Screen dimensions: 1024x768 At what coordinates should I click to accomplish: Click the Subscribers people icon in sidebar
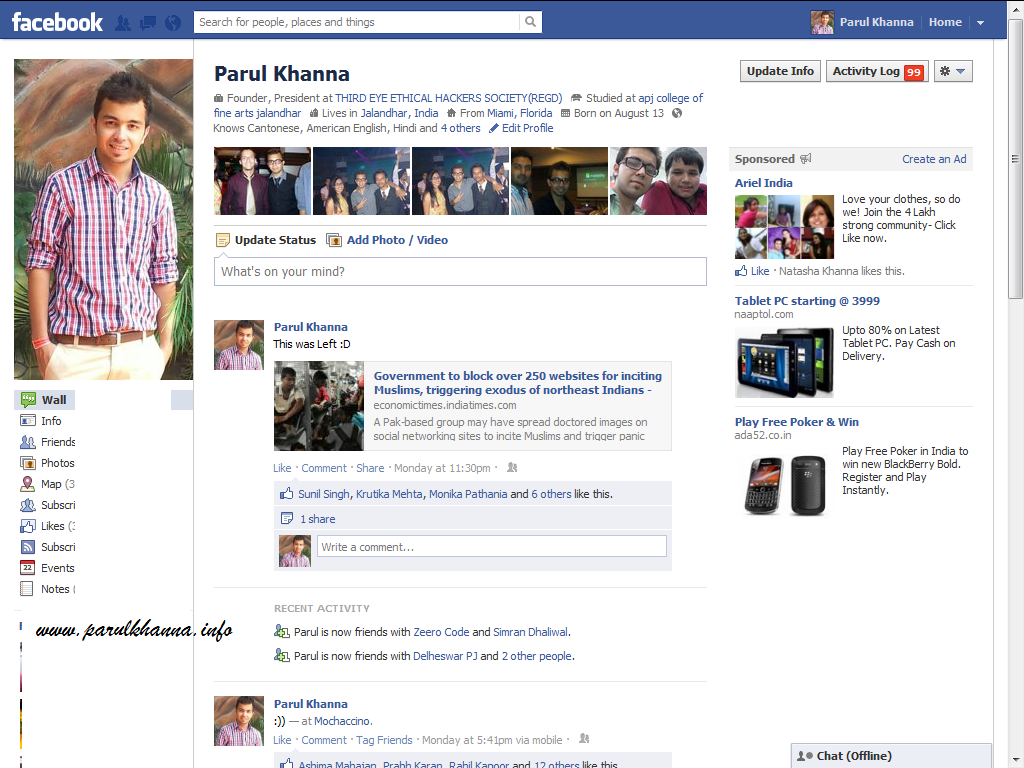coord(27,505)
